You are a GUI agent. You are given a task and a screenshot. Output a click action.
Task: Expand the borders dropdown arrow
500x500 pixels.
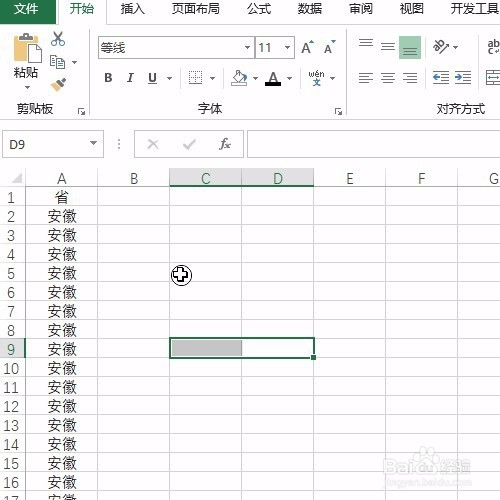pos(212,78)
